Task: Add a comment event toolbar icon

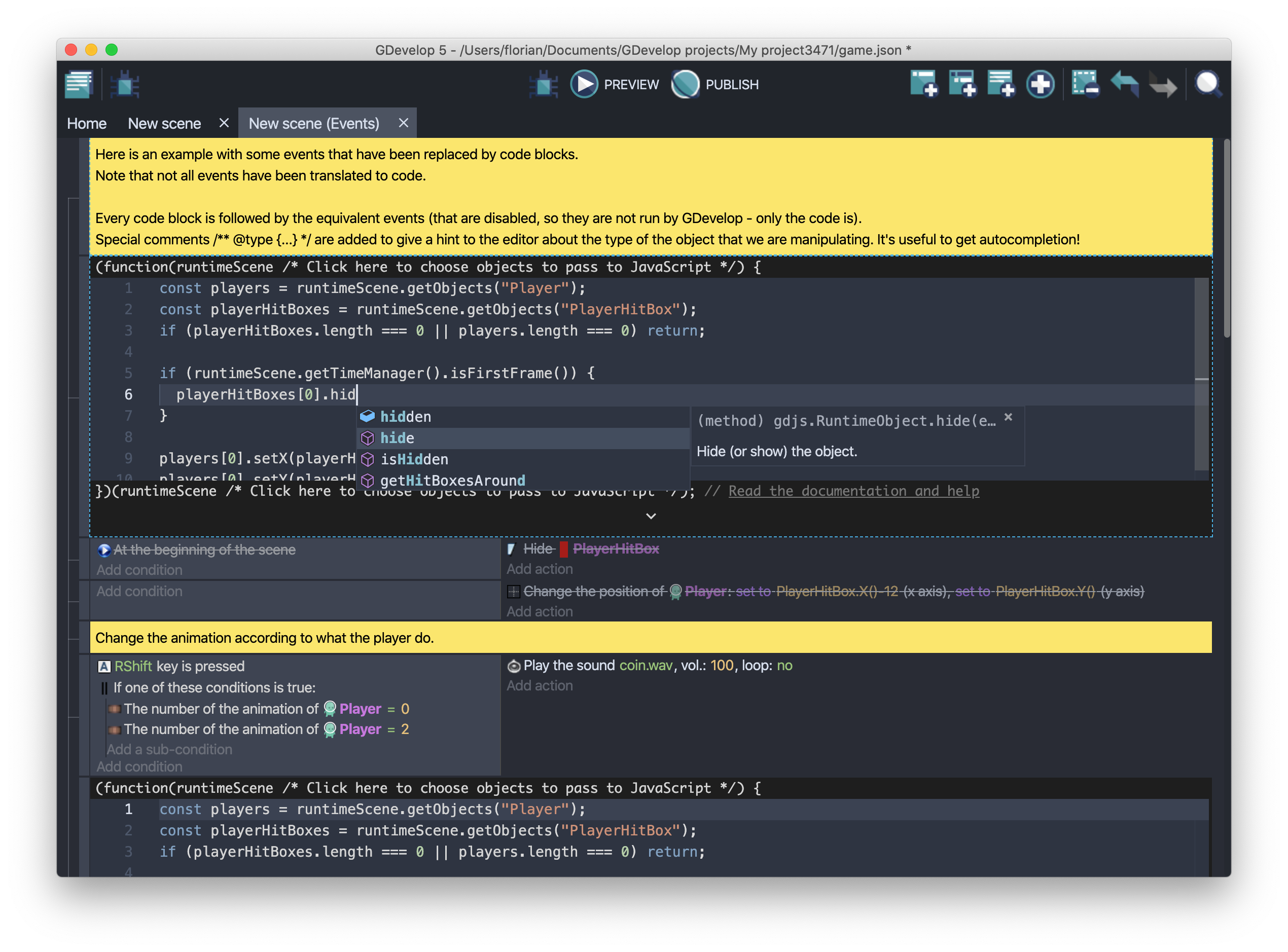Action: coord(1001,85)
